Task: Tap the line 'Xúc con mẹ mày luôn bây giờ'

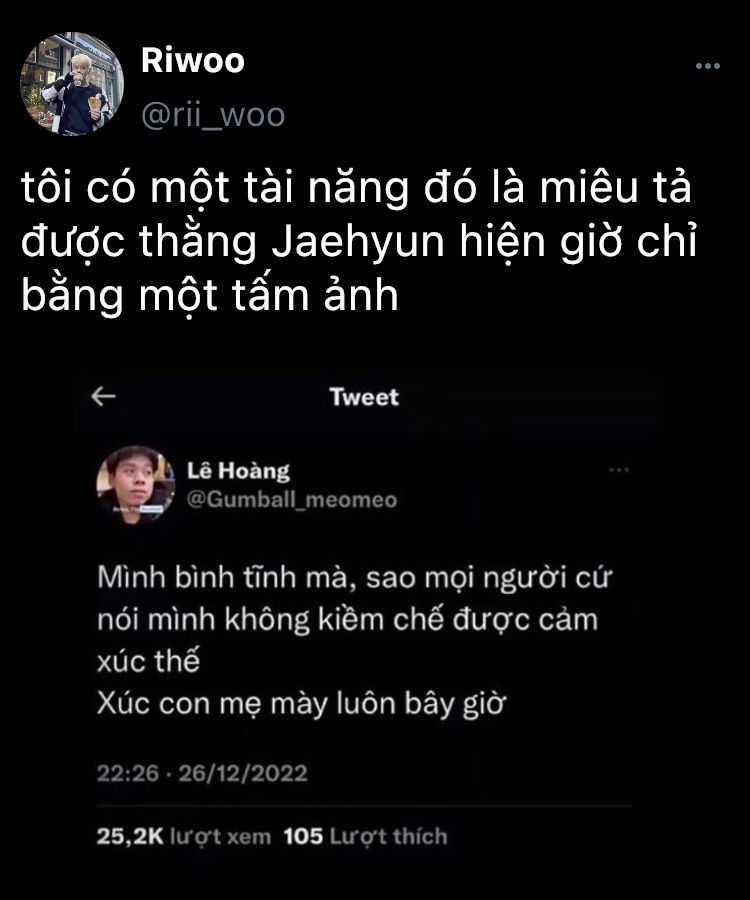Action: point(301,704)
